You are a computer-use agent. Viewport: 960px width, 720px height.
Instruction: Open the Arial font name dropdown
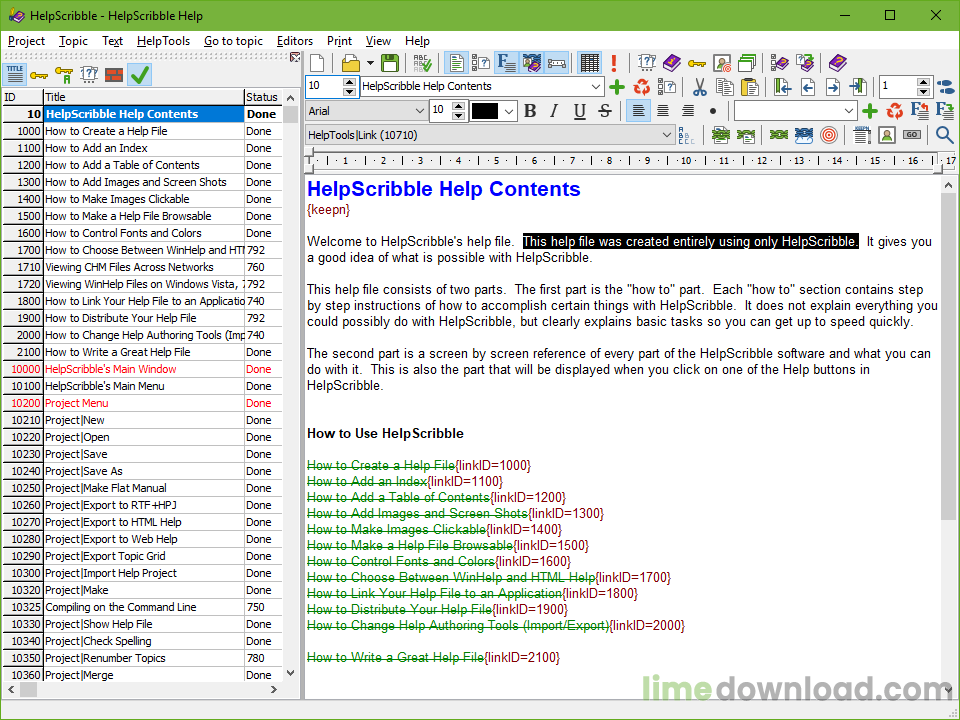click(x=419, y=111)
